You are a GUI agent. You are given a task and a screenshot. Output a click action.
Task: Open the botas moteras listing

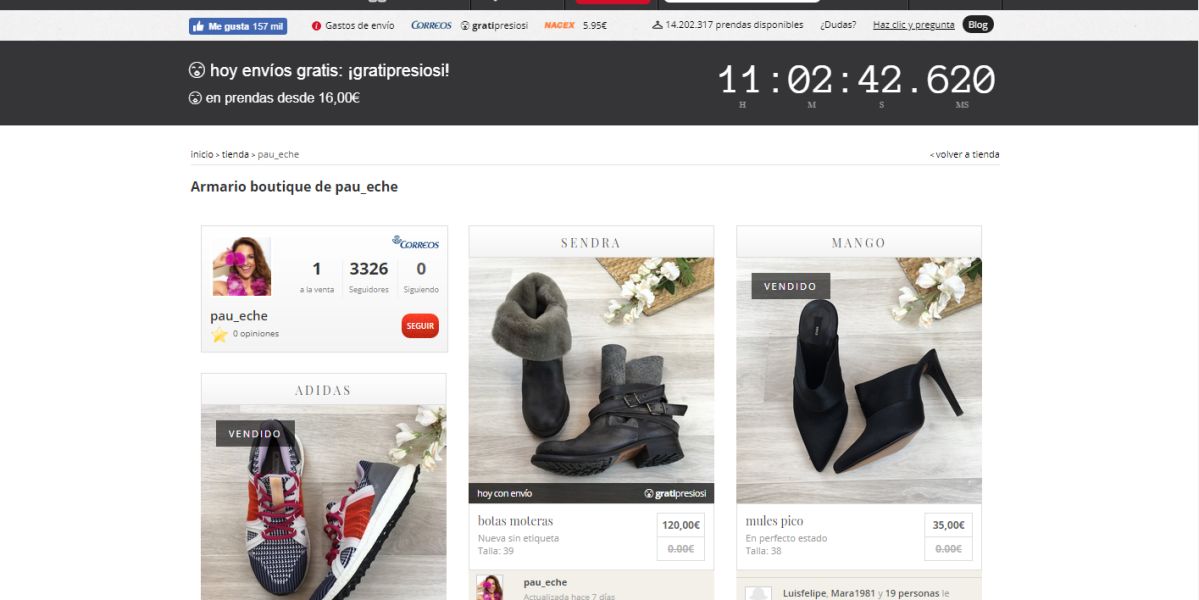coord(515,520)
